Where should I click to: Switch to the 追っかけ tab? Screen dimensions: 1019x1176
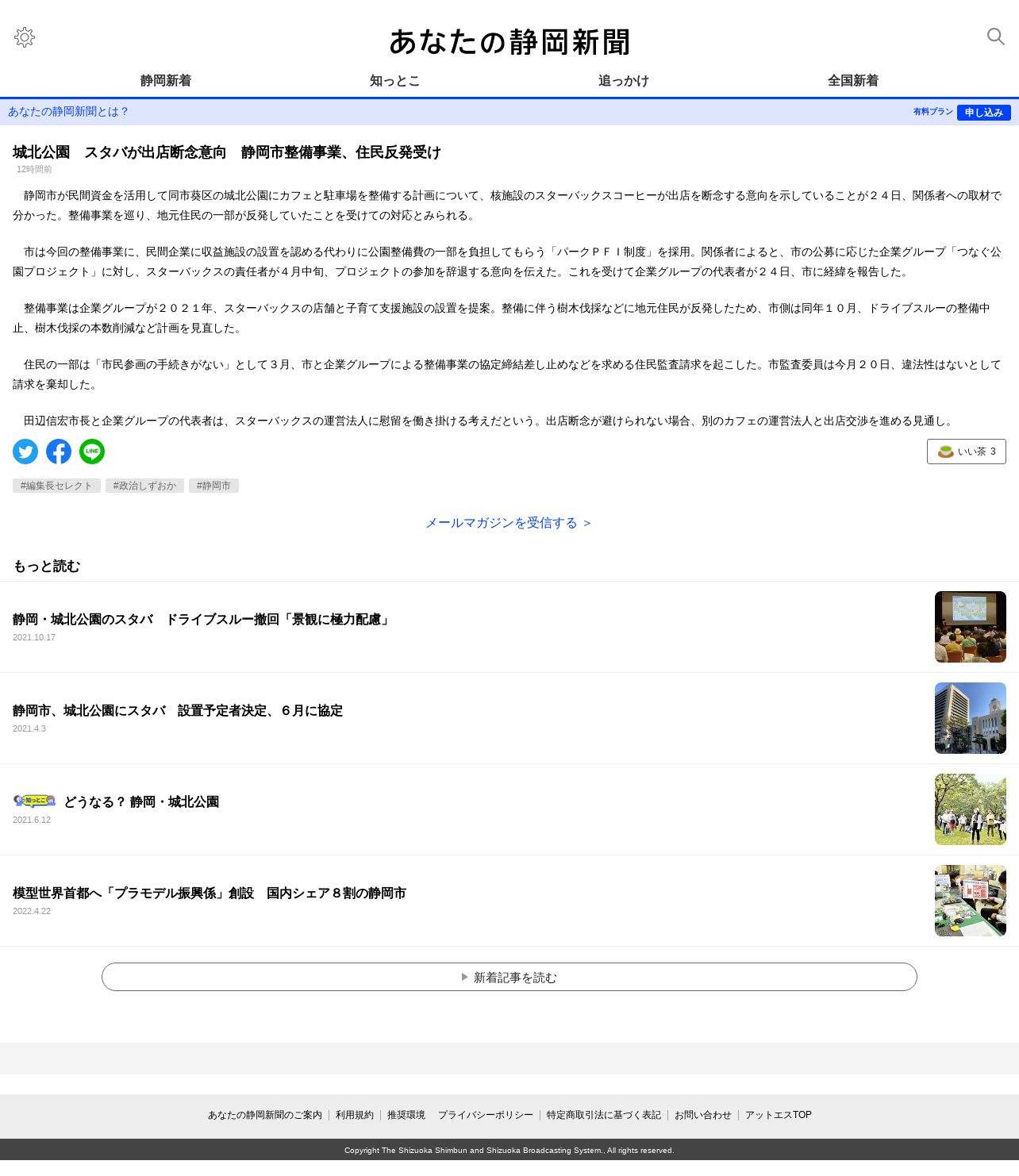[x=624, y=80]
